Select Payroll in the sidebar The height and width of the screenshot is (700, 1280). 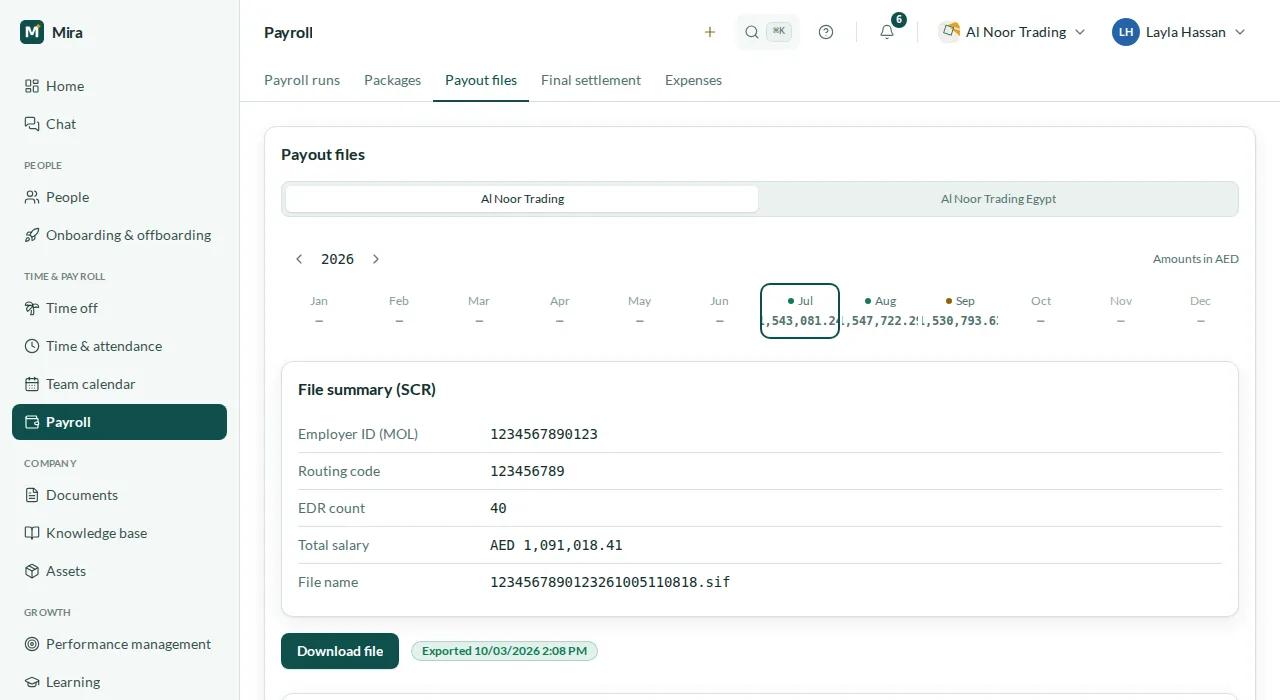[x=119, y=422]
